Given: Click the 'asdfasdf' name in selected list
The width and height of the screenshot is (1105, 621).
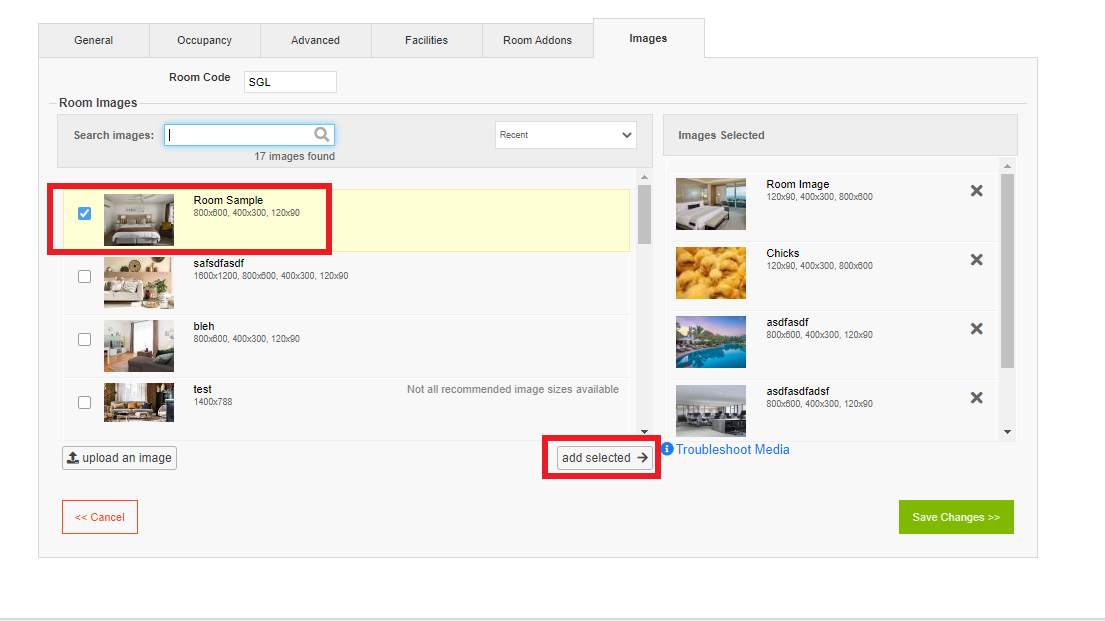Looking at the screenshot, I should click(x=787, y=322).
